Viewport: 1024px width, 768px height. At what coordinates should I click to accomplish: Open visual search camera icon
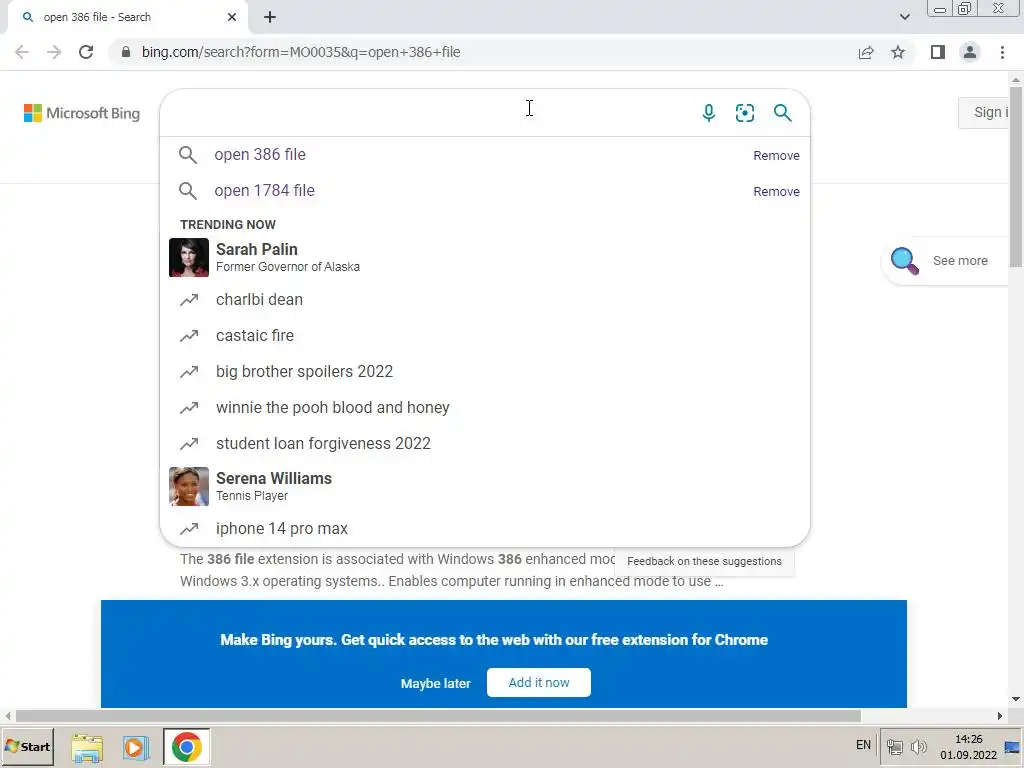745,113
